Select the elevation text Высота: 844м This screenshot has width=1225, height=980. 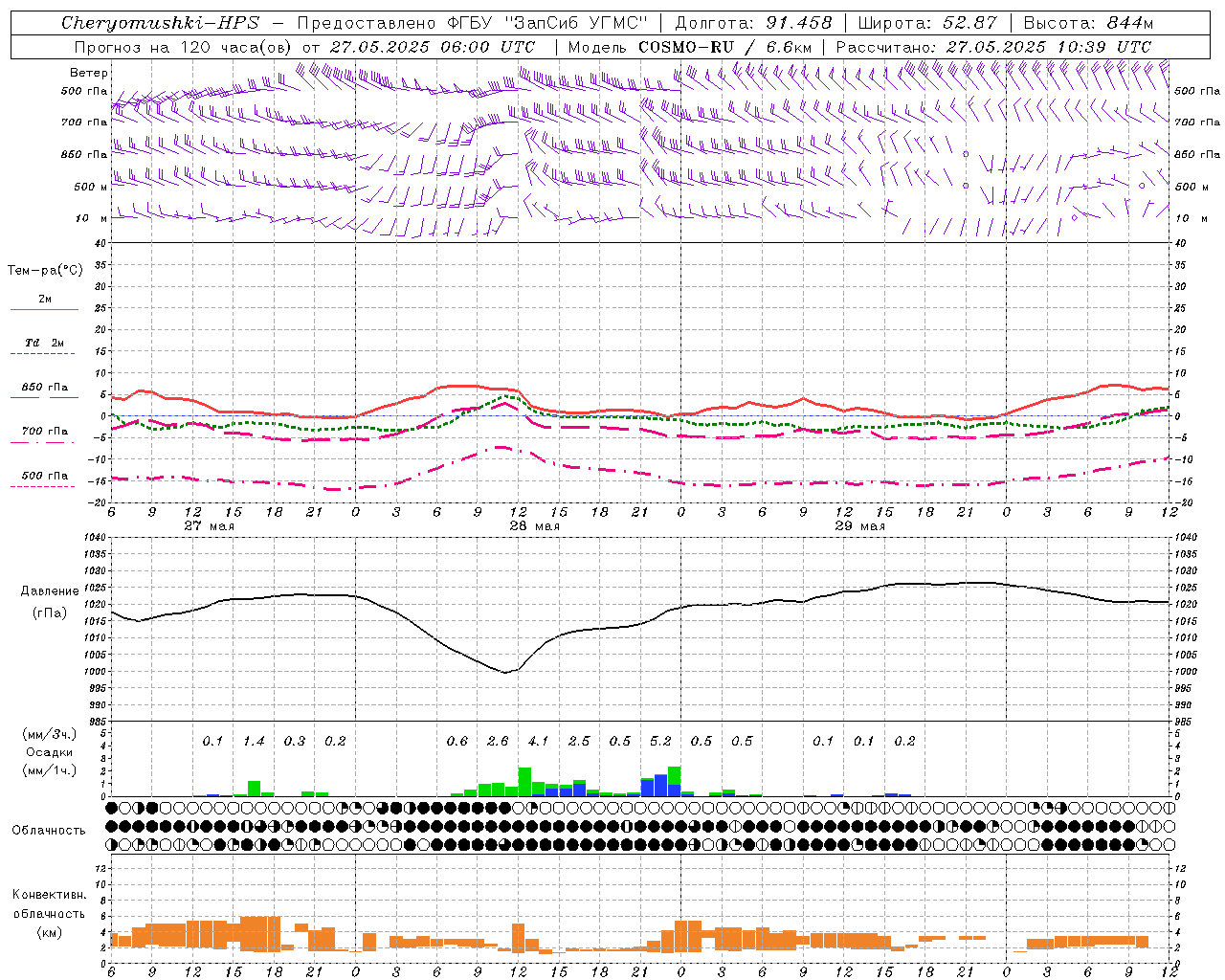(1088, 23)
